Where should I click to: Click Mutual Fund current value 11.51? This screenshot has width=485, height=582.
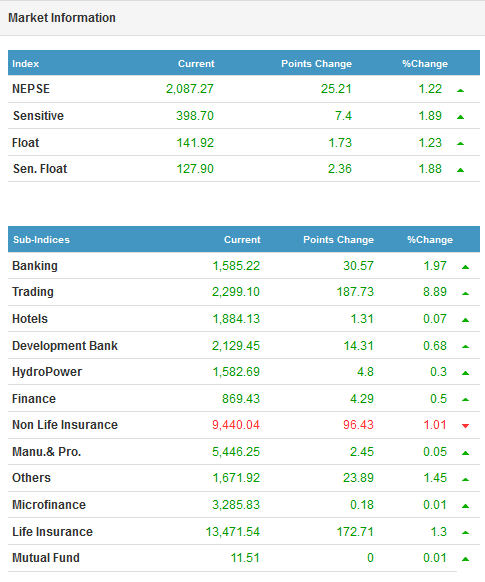tap(245, 558)
